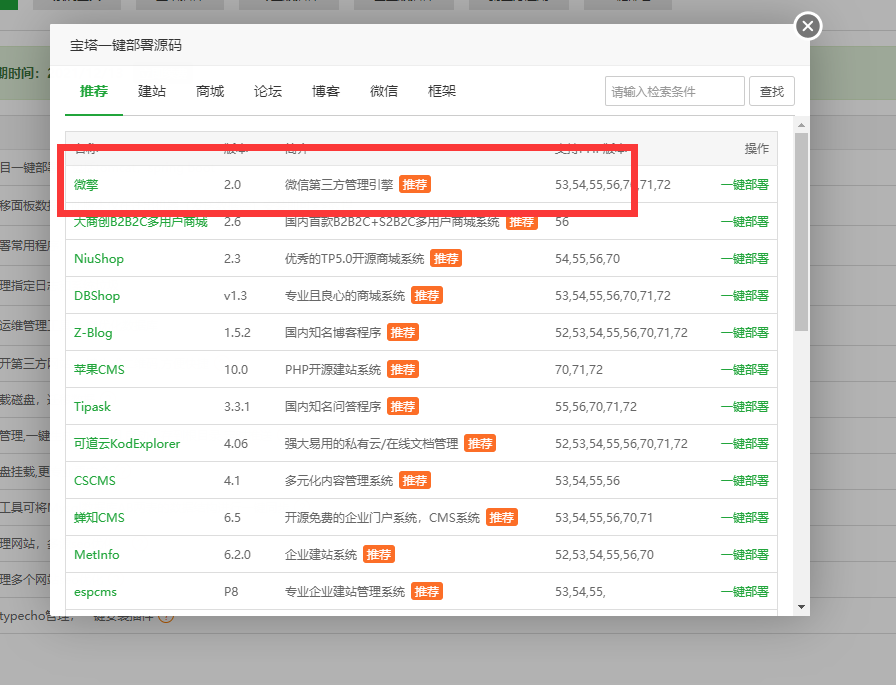
Task: Deploy 微擎 with 一键部署
Action: coord(745,185)
